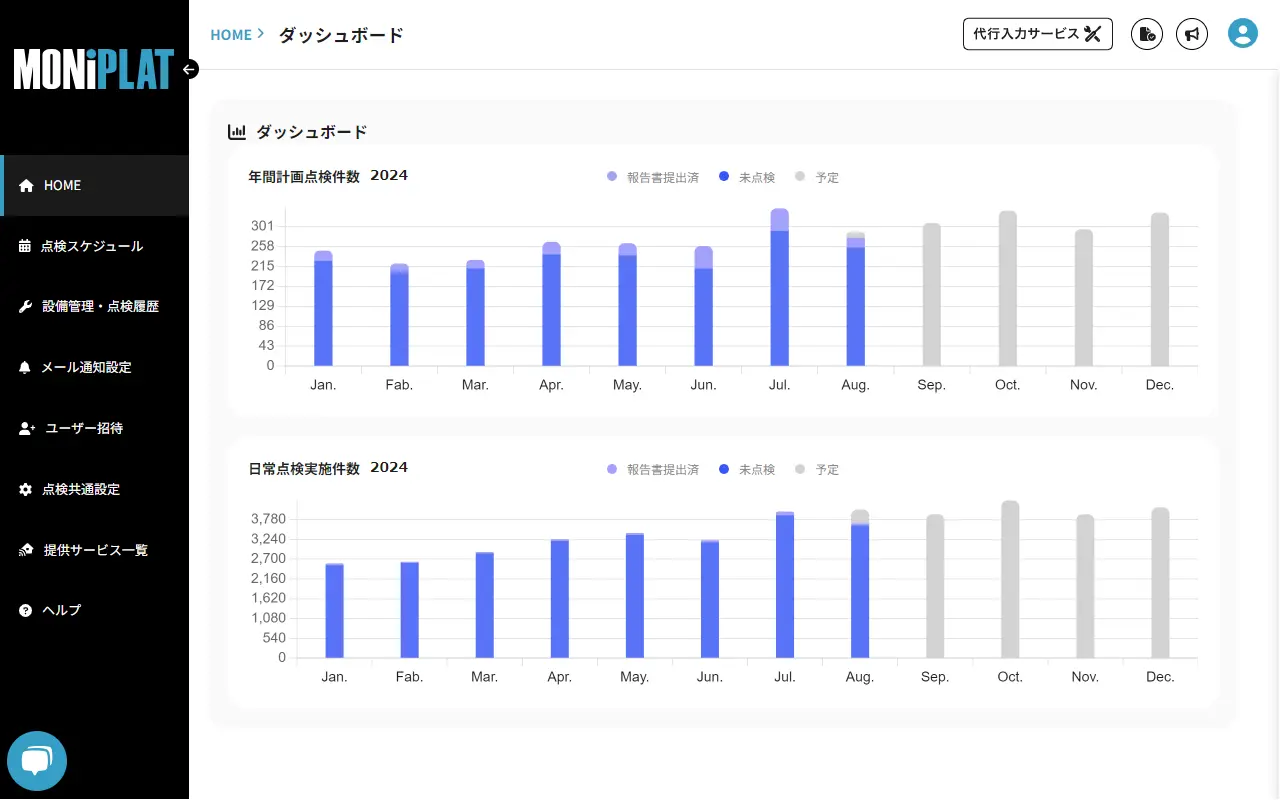
Task: Click the wrench icon for 設備管理・点検履歴
Action: point(25,307)
